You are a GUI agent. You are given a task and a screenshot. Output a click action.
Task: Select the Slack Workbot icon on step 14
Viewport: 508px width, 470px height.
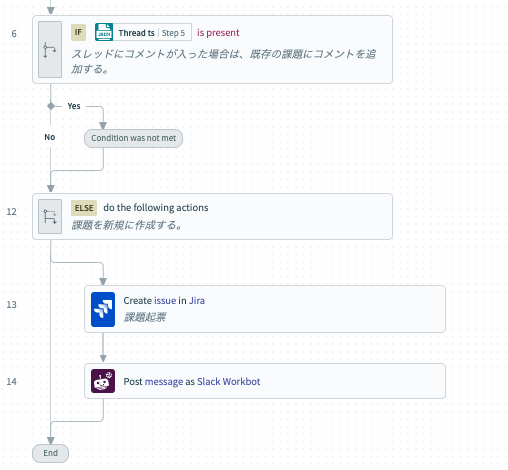tap(103, 381)
